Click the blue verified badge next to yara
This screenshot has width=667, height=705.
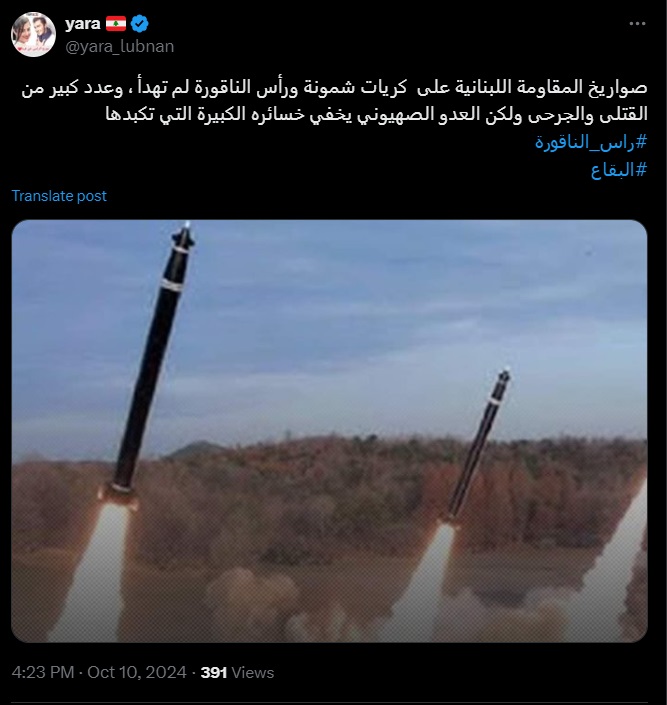[x=140, y=24]
